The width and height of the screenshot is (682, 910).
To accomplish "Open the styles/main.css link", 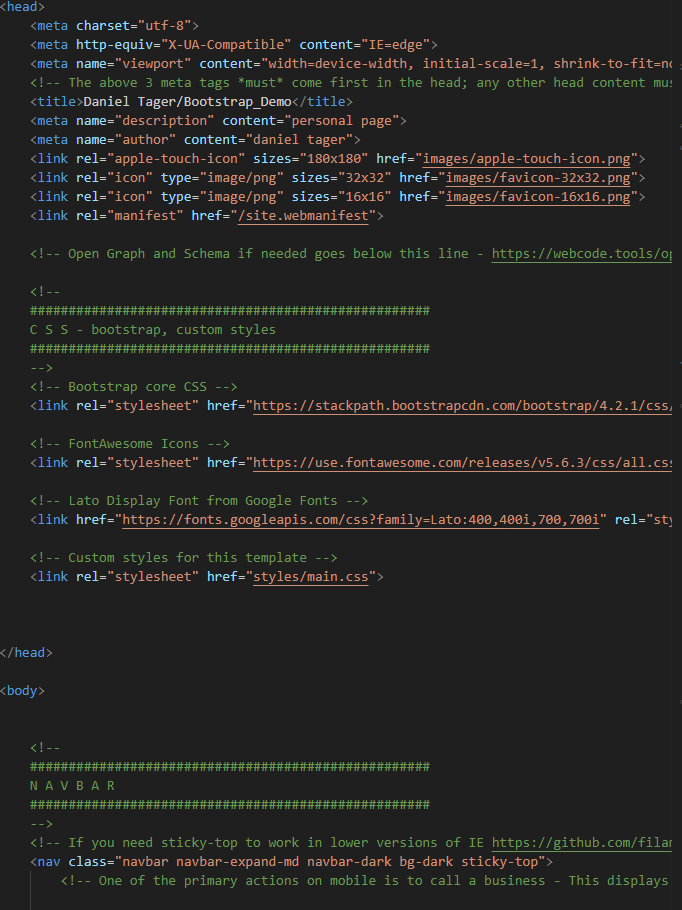I will pyautogui.click(x=309, y=577).
